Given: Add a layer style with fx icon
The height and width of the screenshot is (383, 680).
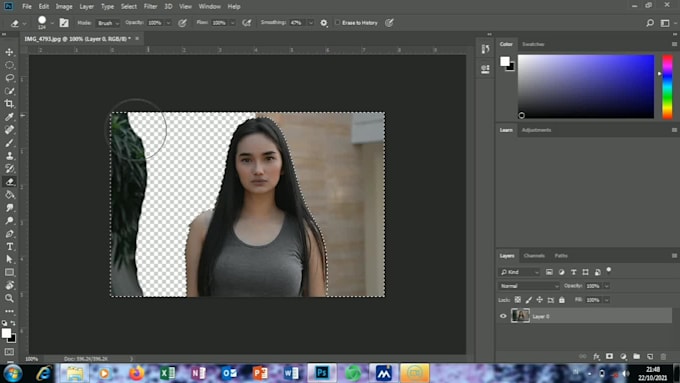Looking at the screenshot, I should point(596,357).
